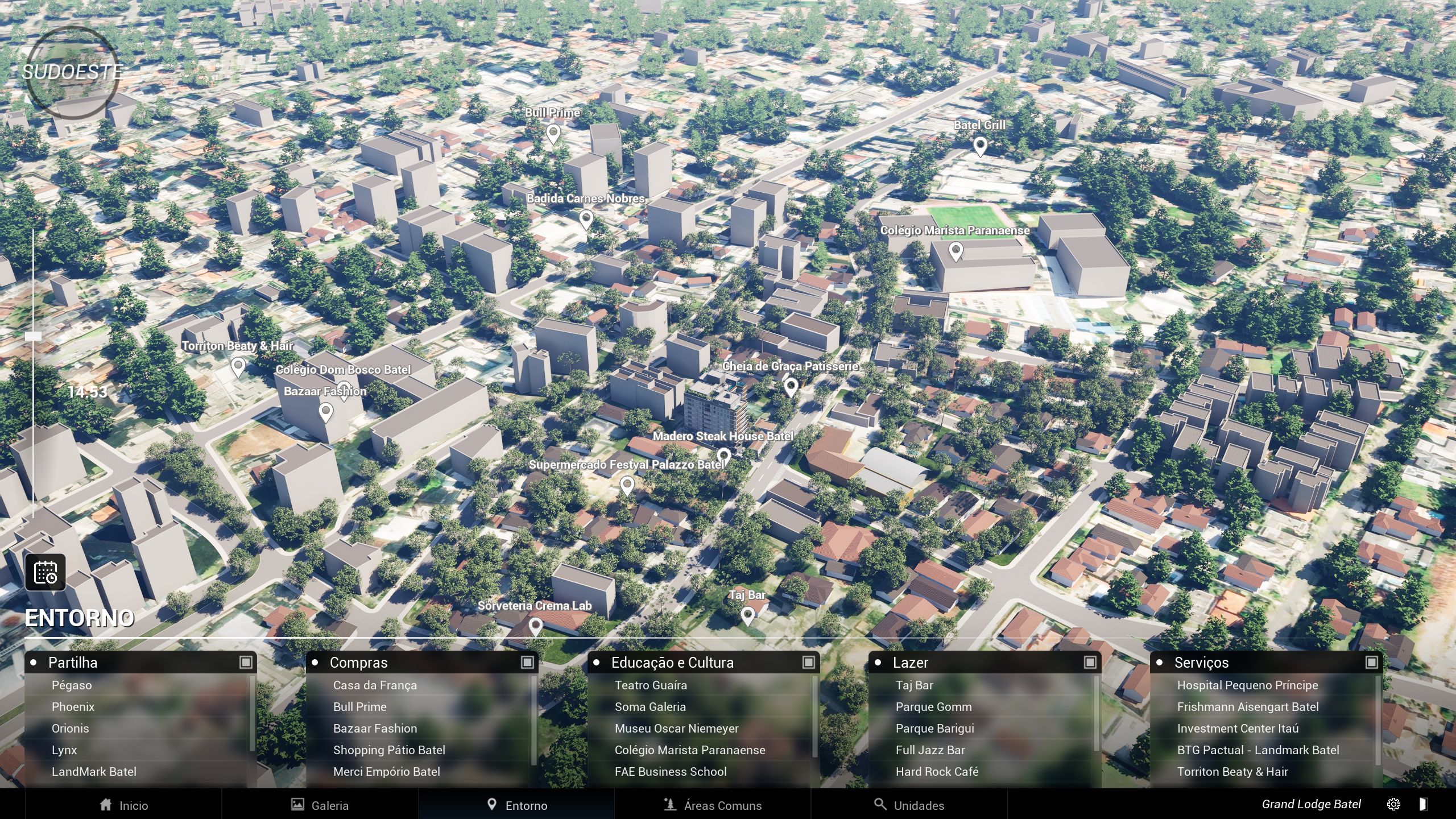This screenshot has height=819, width=1456.
Task: Click the Colégio Marista Paranaense map pin
Action: pos(956,251)
